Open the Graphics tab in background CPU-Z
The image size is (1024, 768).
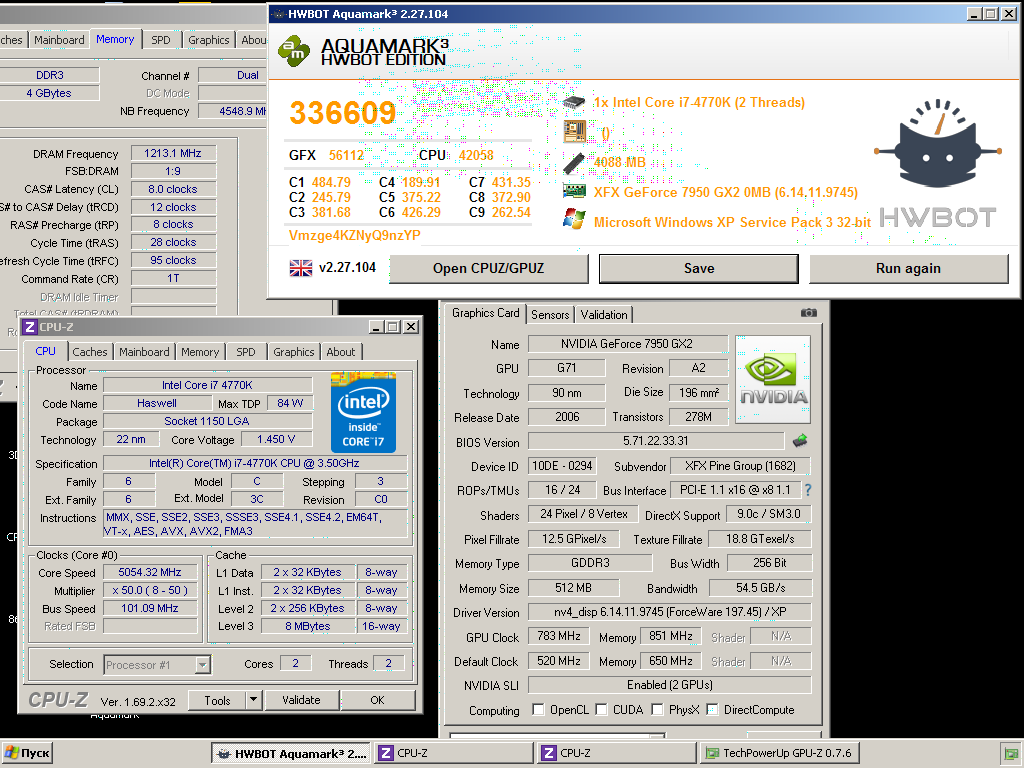(x=208, y=40)
